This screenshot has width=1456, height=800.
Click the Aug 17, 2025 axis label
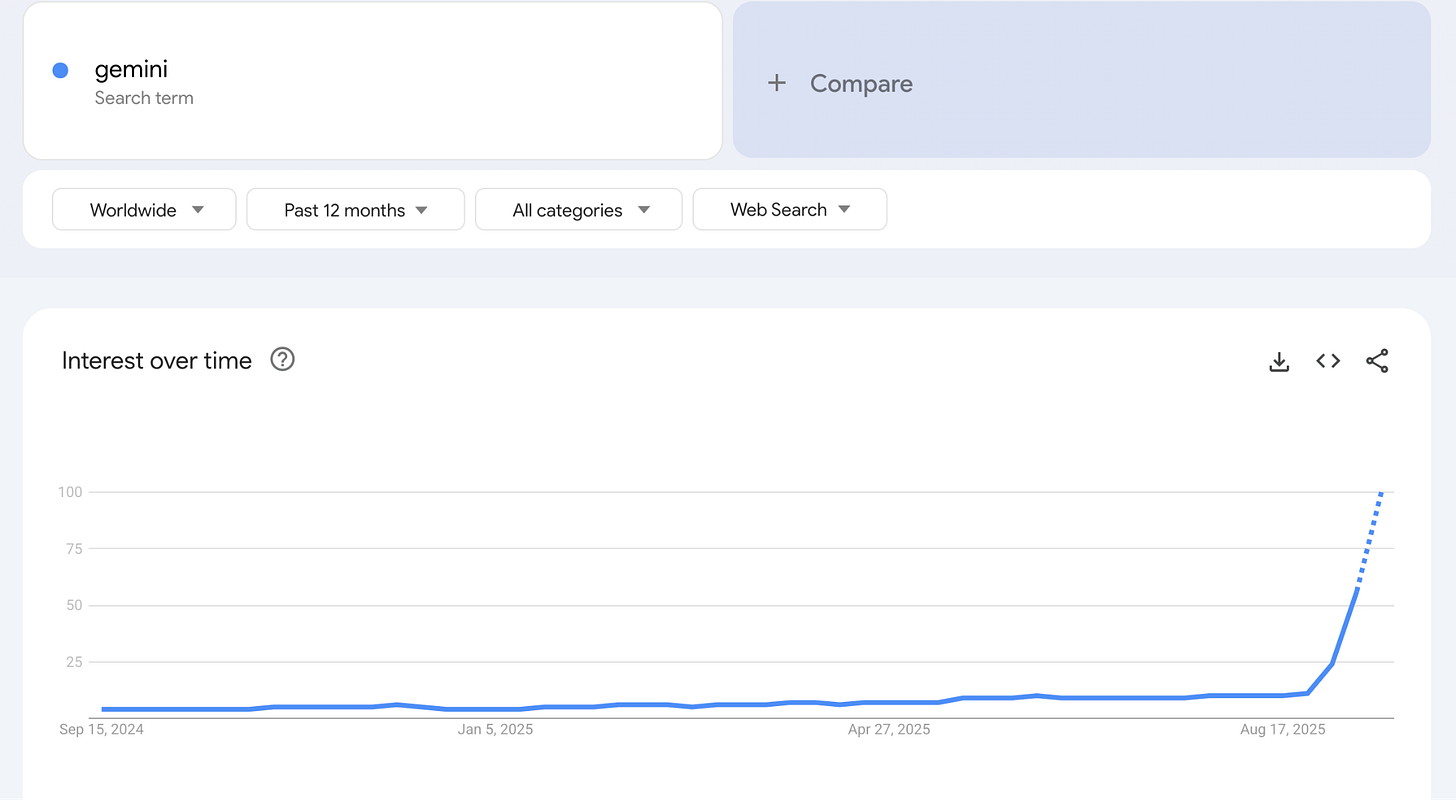(x=1283, y=730)
